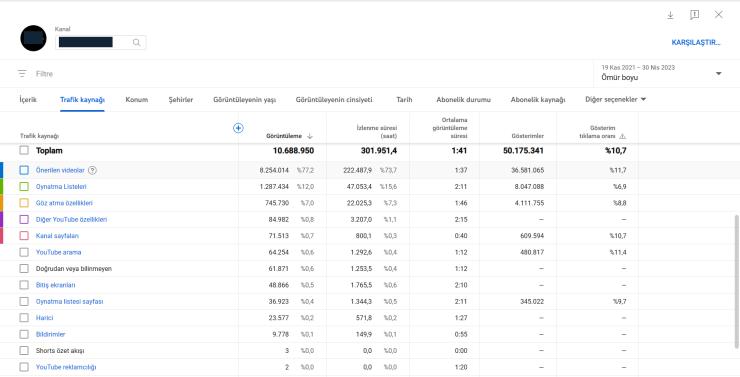
Task: Open the Abonelik durumu tab
Action: coord(463,100)
